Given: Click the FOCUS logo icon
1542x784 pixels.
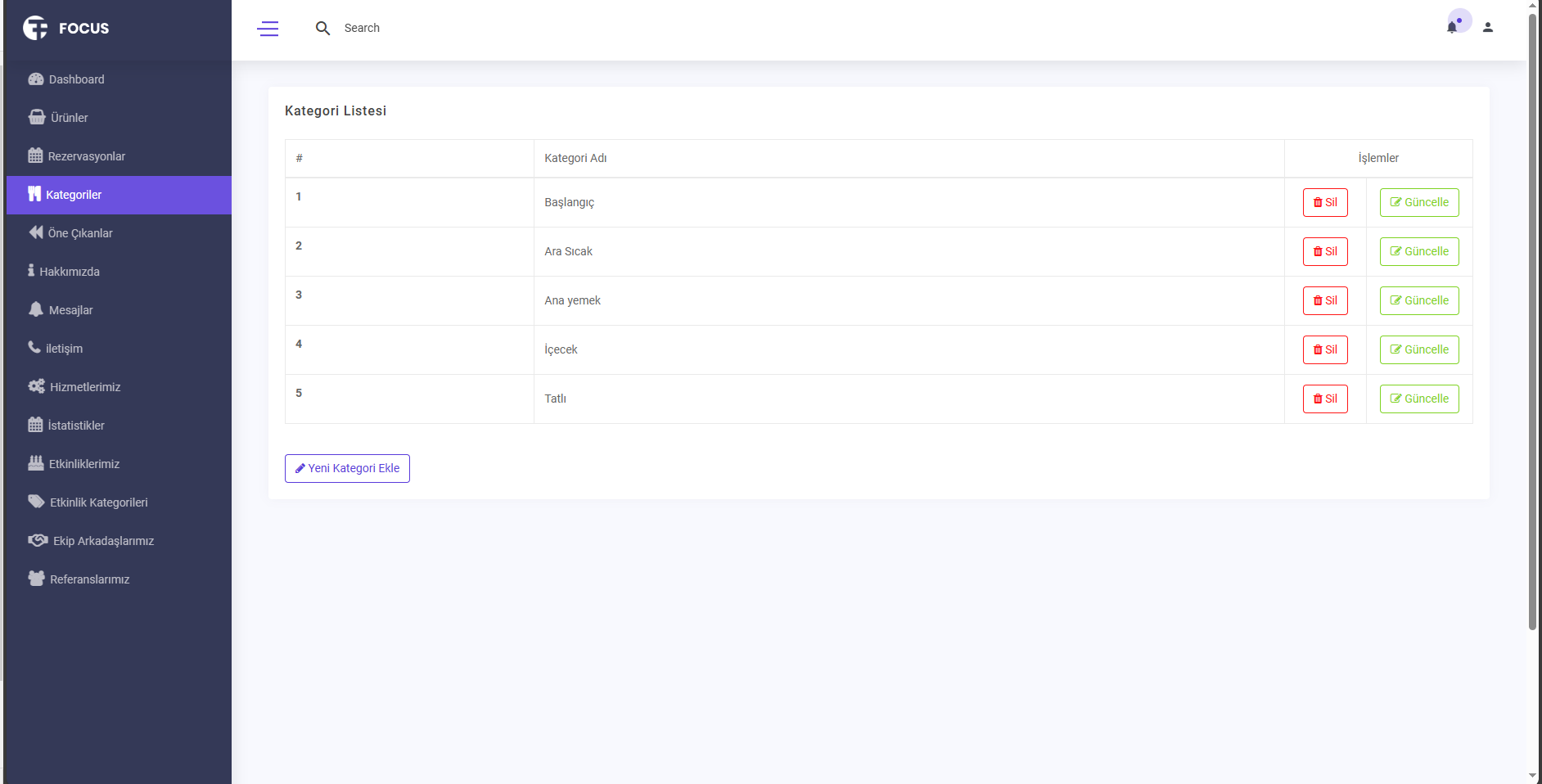Looking at the screenshot, I should (35, 28).
